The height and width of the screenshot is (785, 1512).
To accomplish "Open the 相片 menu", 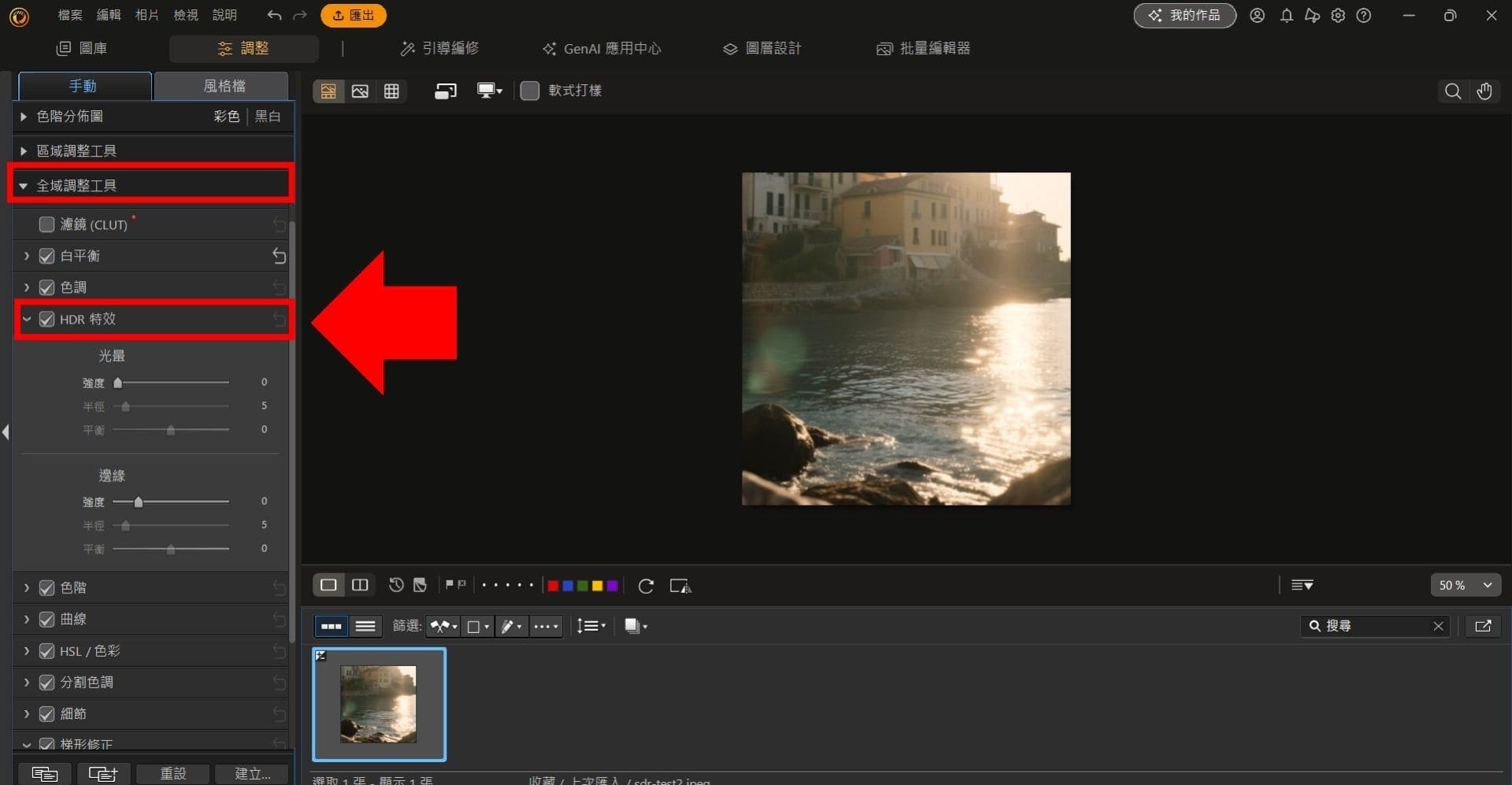I will (147, 15).
